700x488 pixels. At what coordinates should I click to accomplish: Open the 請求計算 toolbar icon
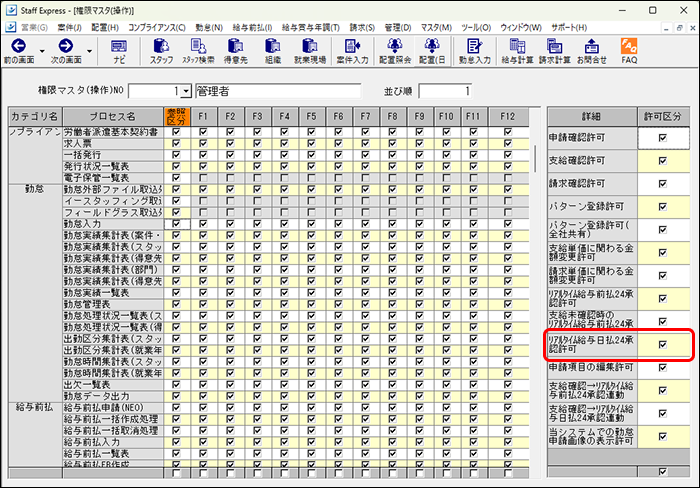(x=554, y=46)
